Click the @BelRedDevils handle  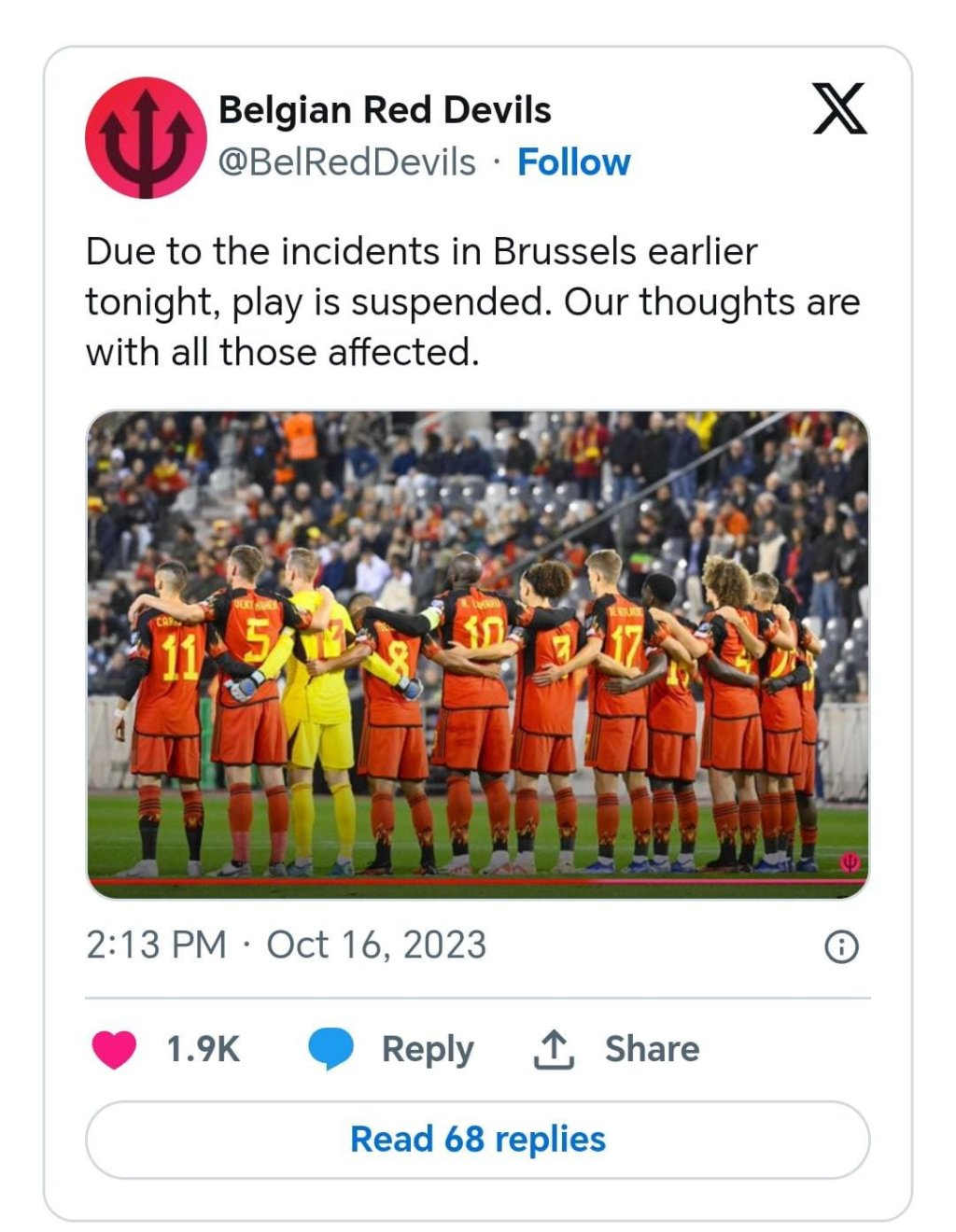pyautogui.click(x=346, y=162)
